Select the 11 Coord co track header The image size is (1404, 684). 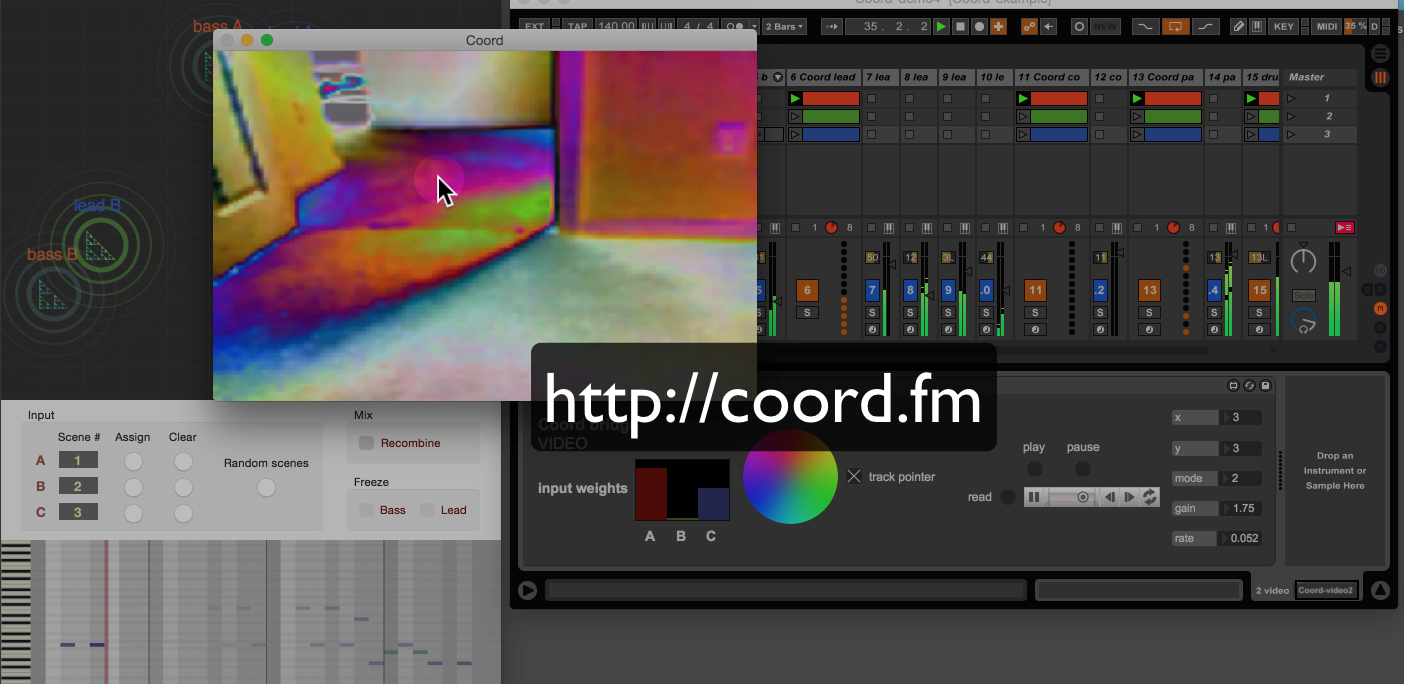point(1050,77)
